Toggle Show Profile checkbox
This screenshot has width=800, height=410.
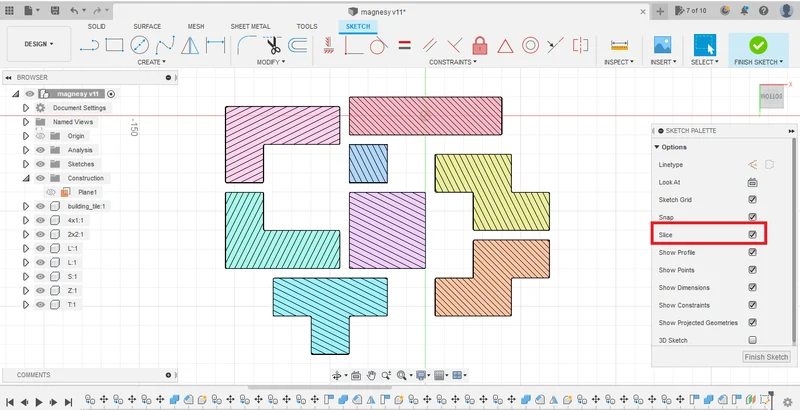[753, 252]
